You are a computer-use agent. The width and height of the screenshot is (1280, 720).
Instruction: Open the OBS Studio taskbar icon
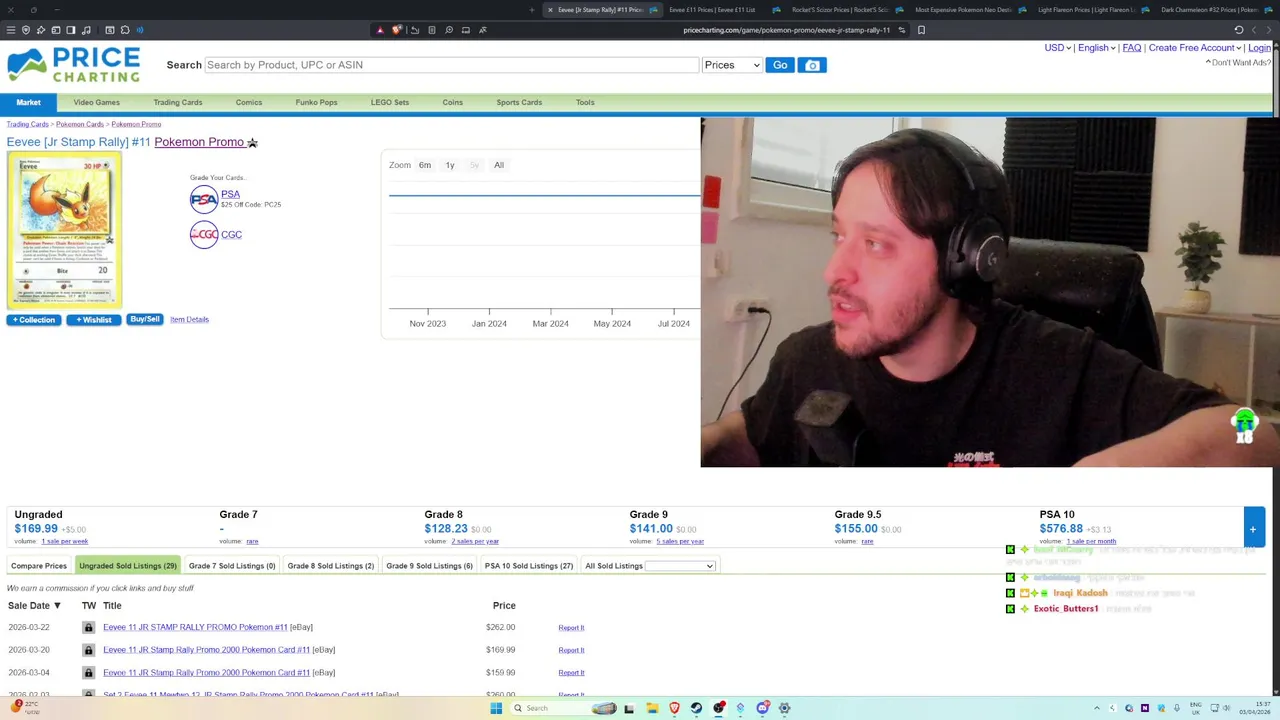[719, 708]
